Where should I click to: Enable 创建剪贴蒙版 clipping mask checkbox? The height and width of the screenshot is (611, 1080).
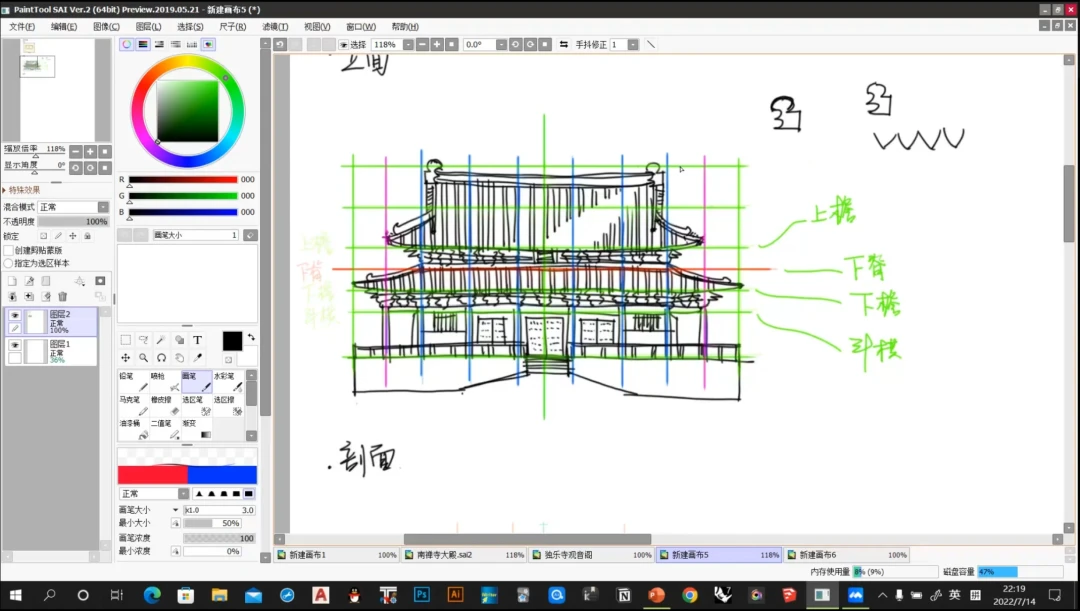9,251
